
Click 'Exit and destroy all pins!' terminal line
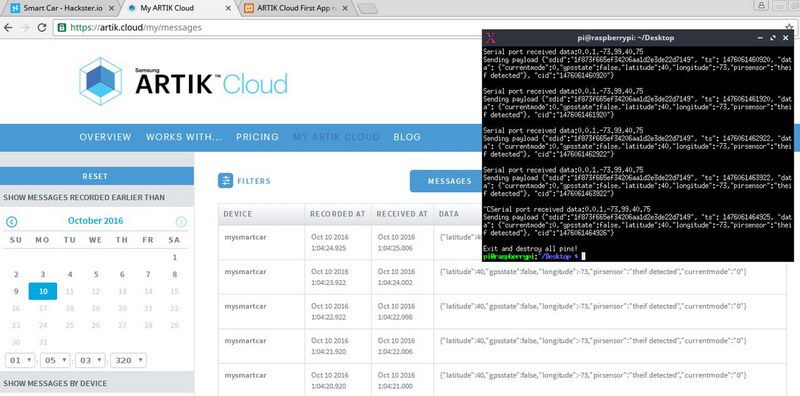(x=531, y=248)
